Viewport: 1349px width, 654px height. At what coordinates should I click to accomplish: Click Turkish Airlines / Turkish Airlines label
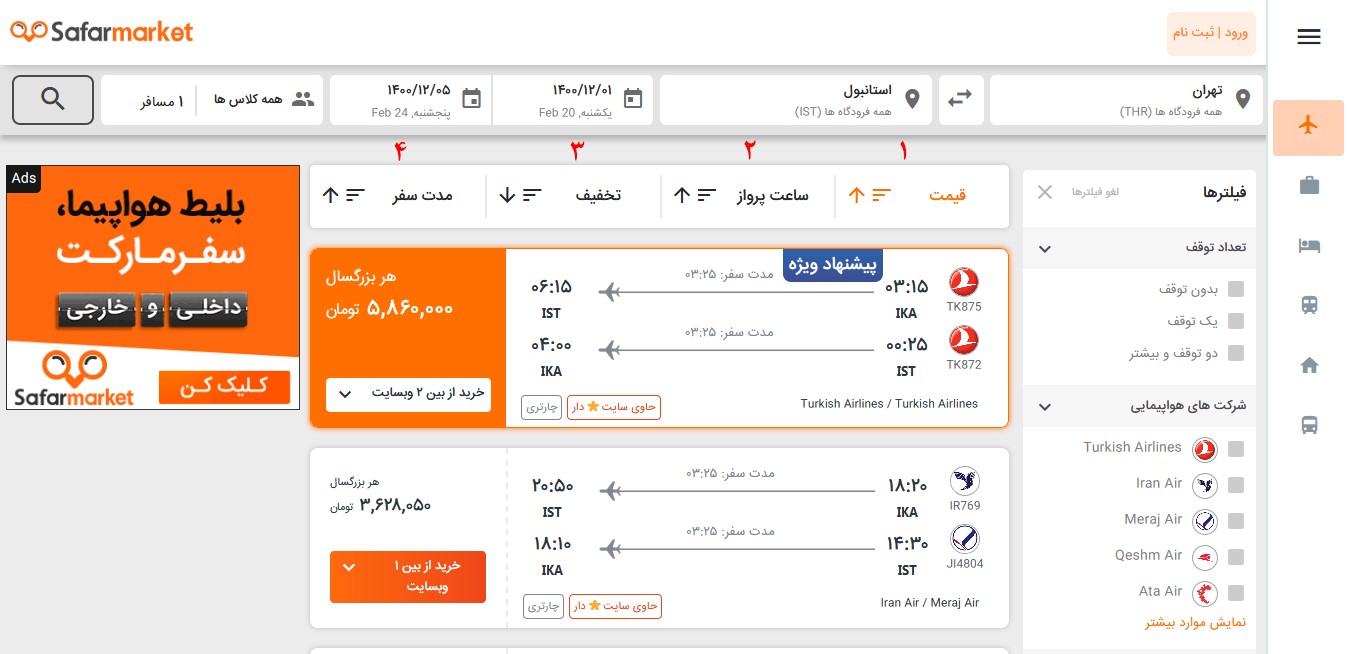point(889,404)
